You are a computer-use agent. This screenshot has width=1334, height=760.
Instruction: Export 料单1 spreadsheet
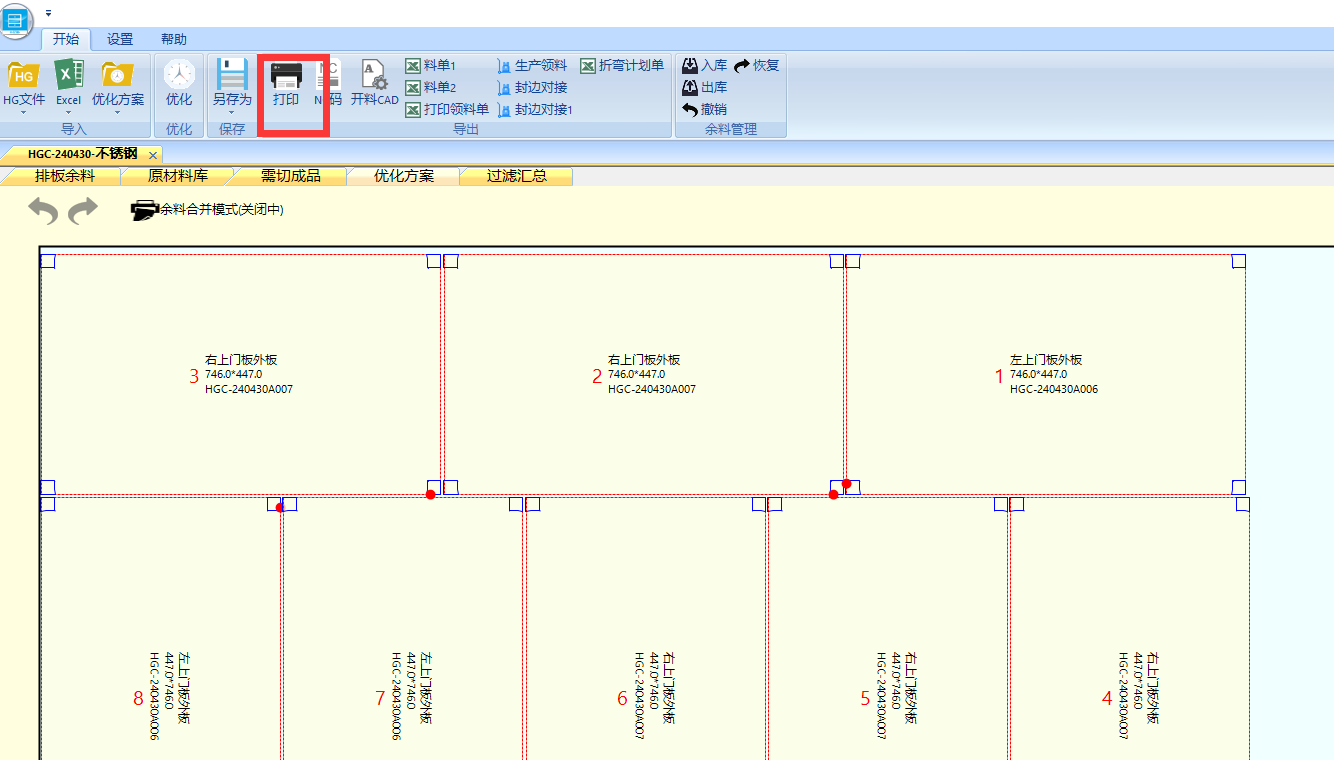(431, 65)
